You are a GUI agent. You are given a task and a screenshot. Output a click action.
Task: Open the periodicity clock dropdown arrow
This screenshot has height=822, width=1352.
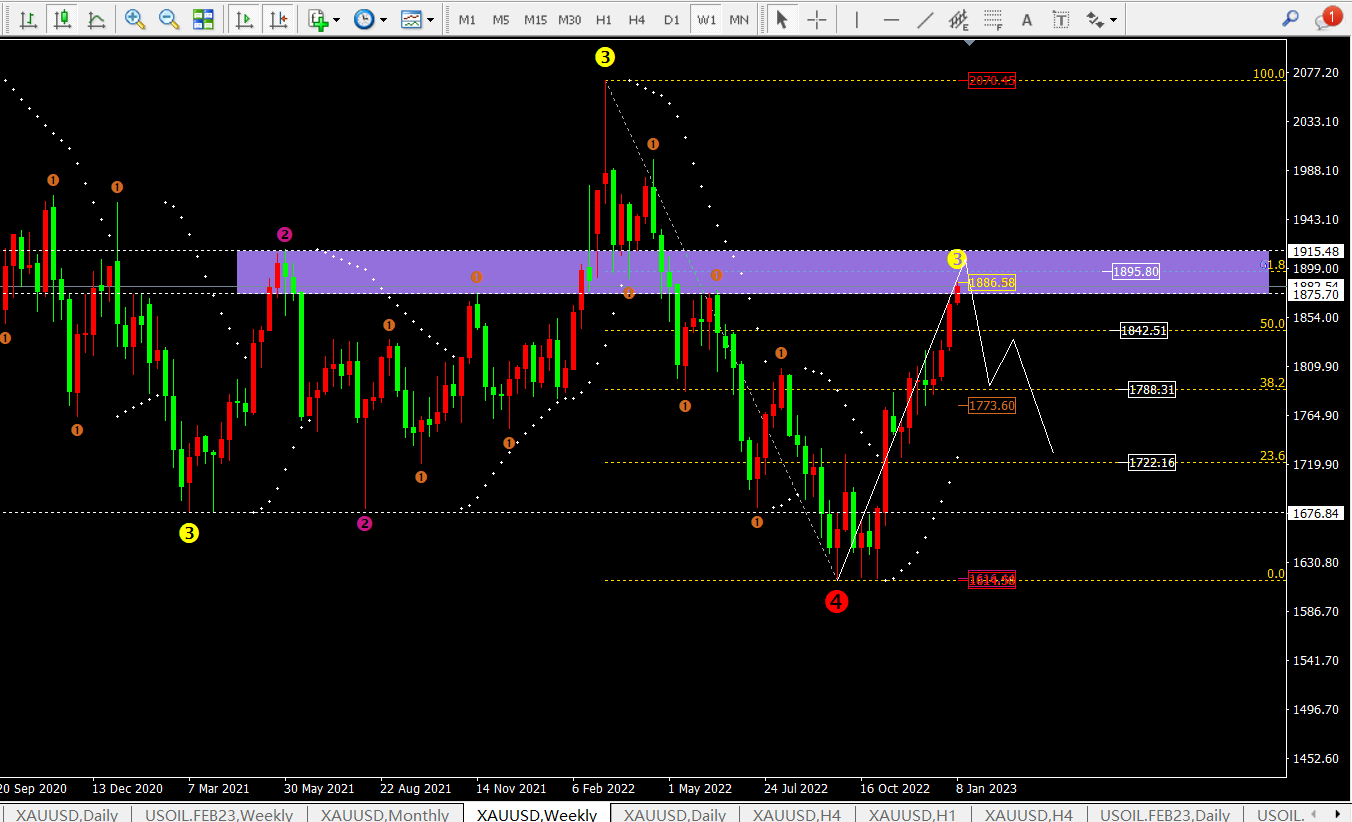pos(383,19)
